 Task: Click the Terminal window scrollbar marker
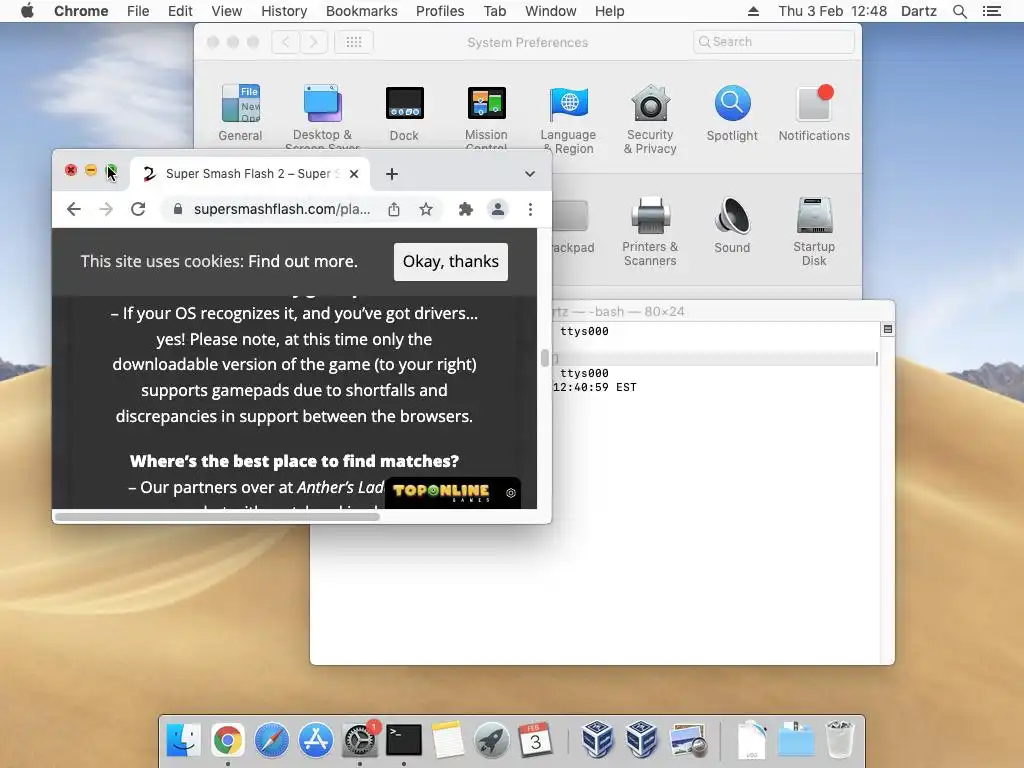[888, 329]
